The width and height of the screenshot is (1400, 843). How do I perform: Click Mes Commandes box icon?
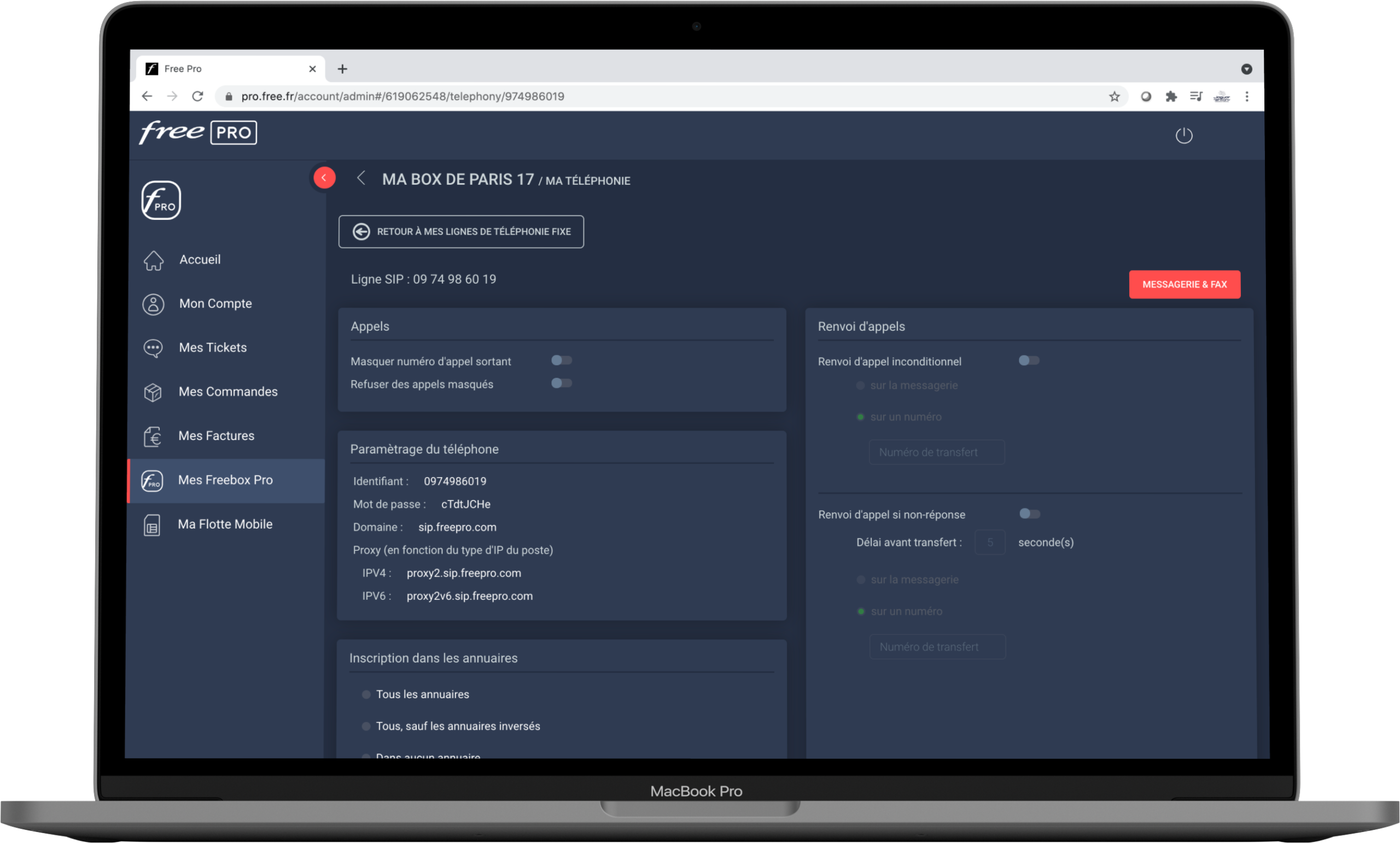tap(153, 392)
